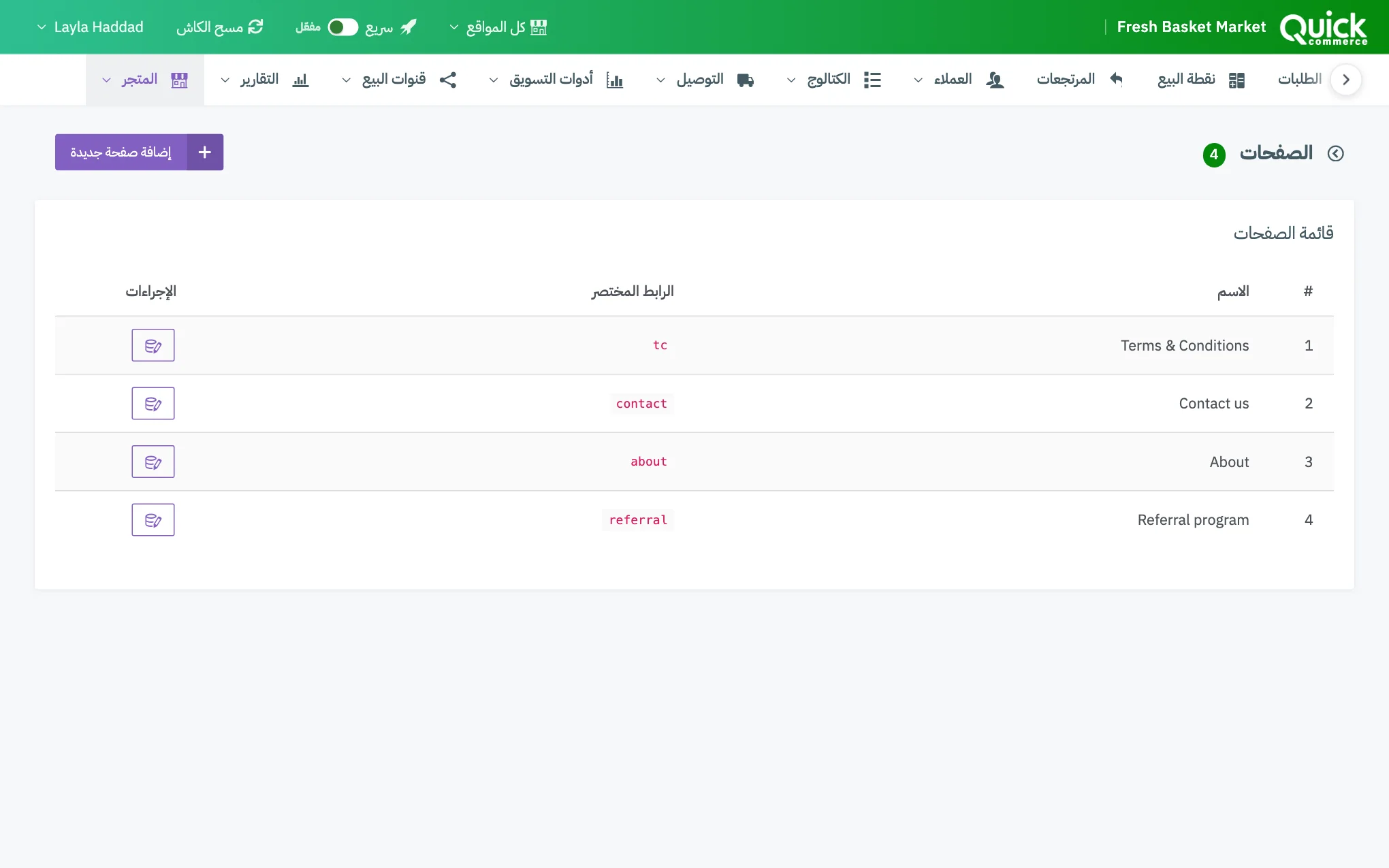The height and width of the screenshot is (868, 1389).
Task: Click the share icon for قنوات البيع
Action: 448,80
